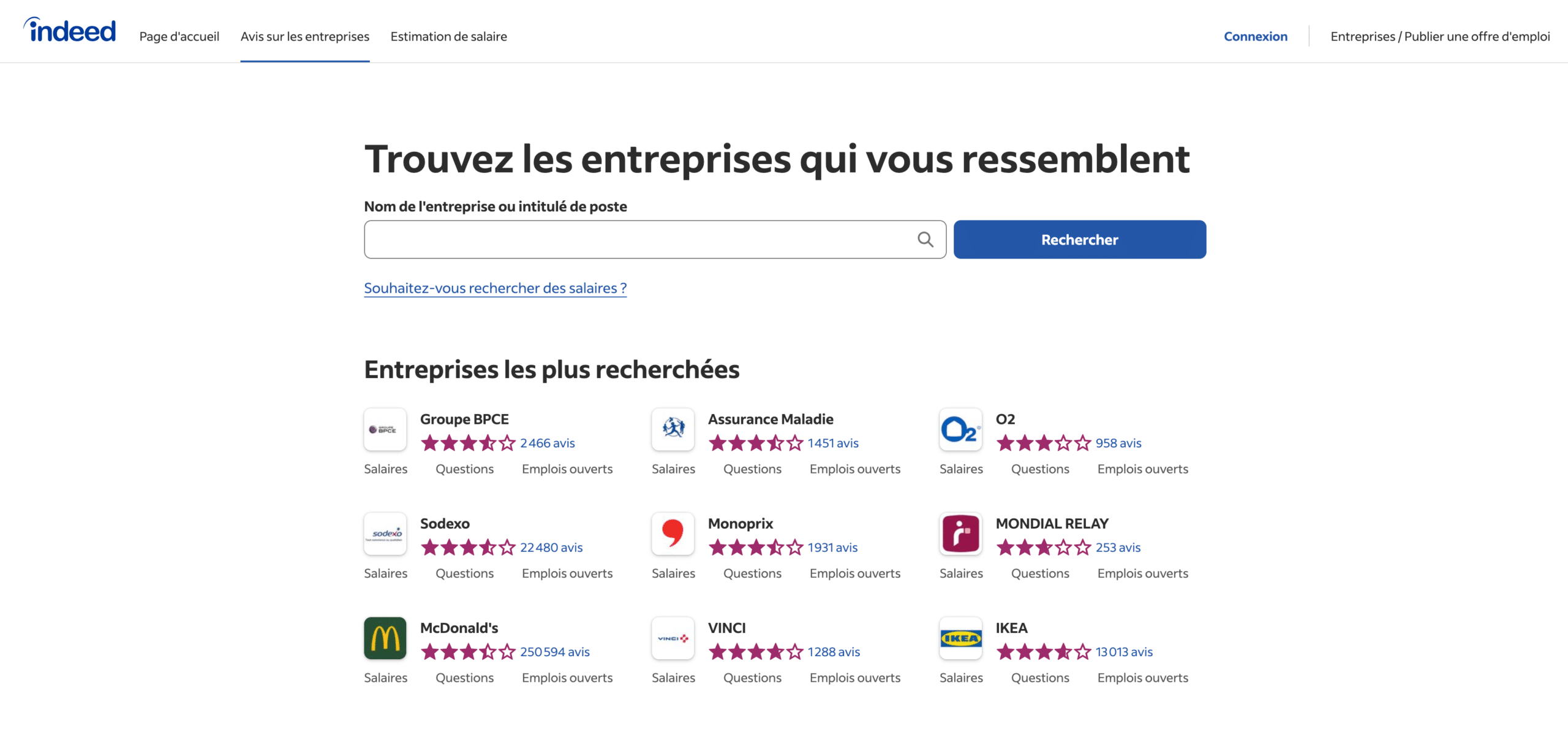Image resolution: width=1568 pixels, height=729 pixels.
Task: Click the Indeed logo
Action: tap(69, 30)
